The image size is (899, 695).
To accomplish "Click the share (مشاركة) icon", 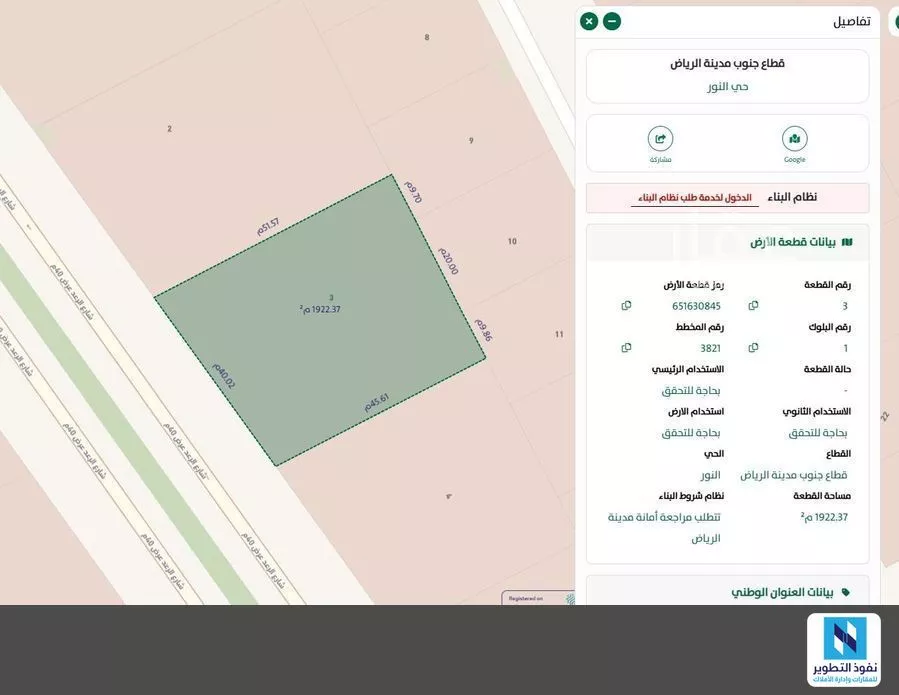I will [660, 140].
